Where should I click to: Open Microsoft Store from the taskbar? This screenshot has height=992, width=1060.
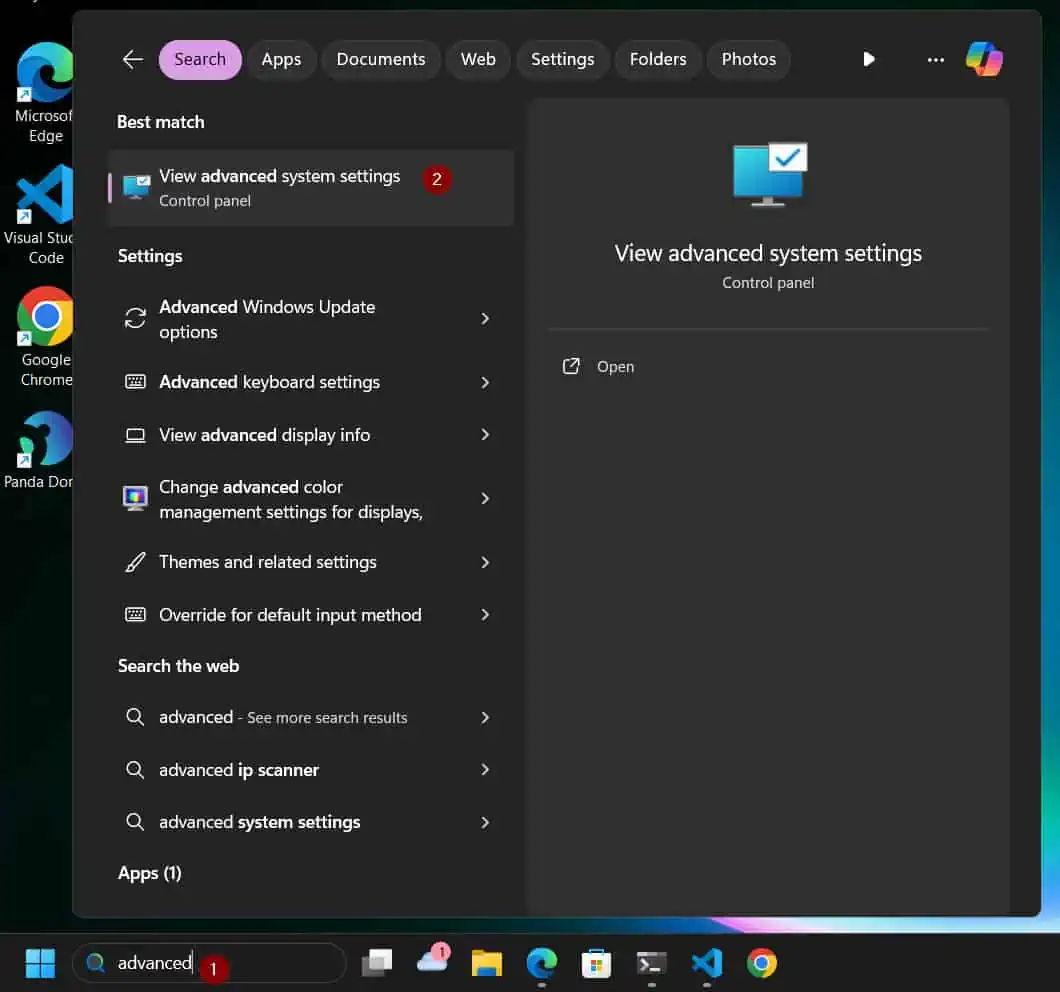(596, 963)
